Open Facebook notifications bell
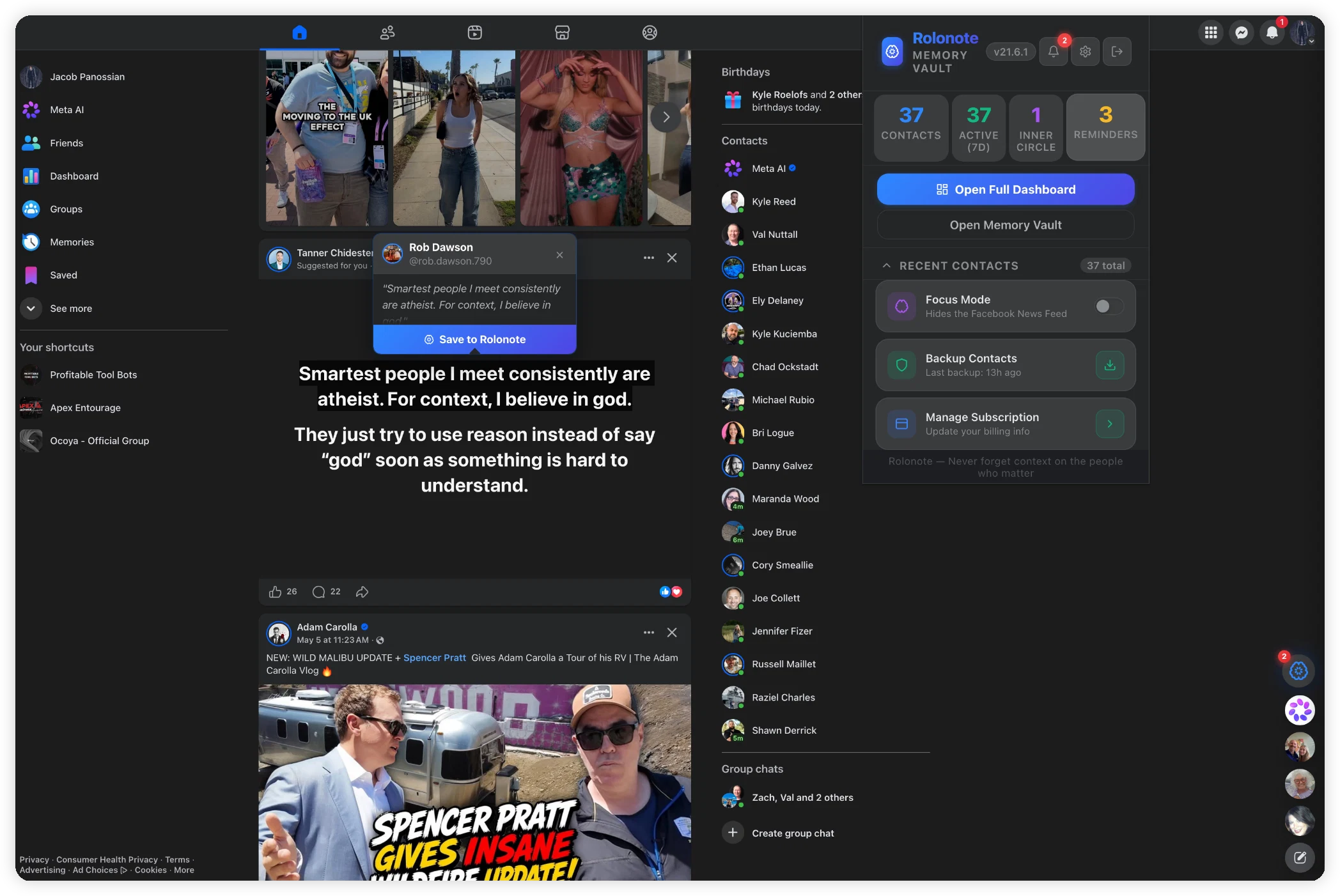Screen dimensions: 1340x896 (x=1272, y=33)
